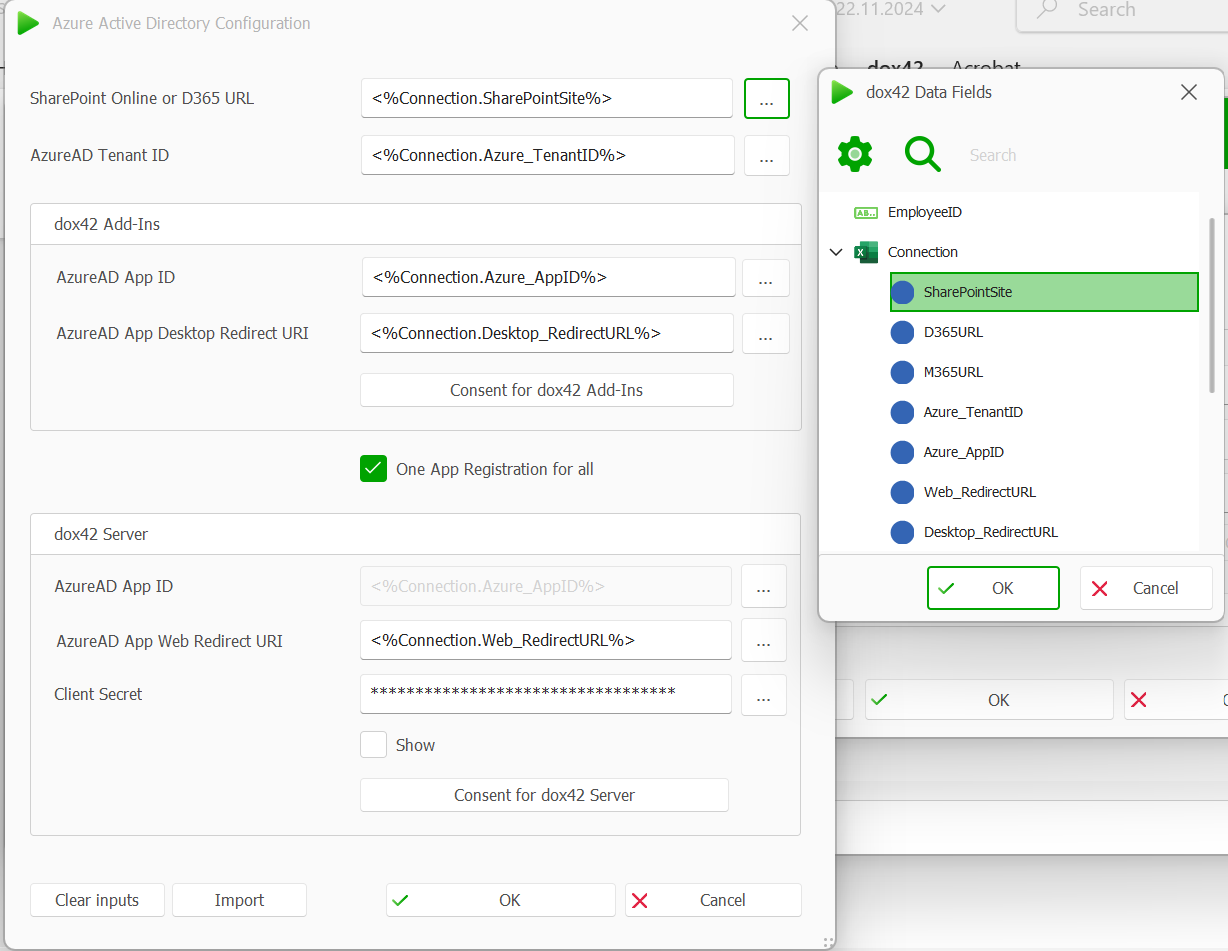Click the Import button
Viewport: 1228px width, 951px height.
coord(239,900)
